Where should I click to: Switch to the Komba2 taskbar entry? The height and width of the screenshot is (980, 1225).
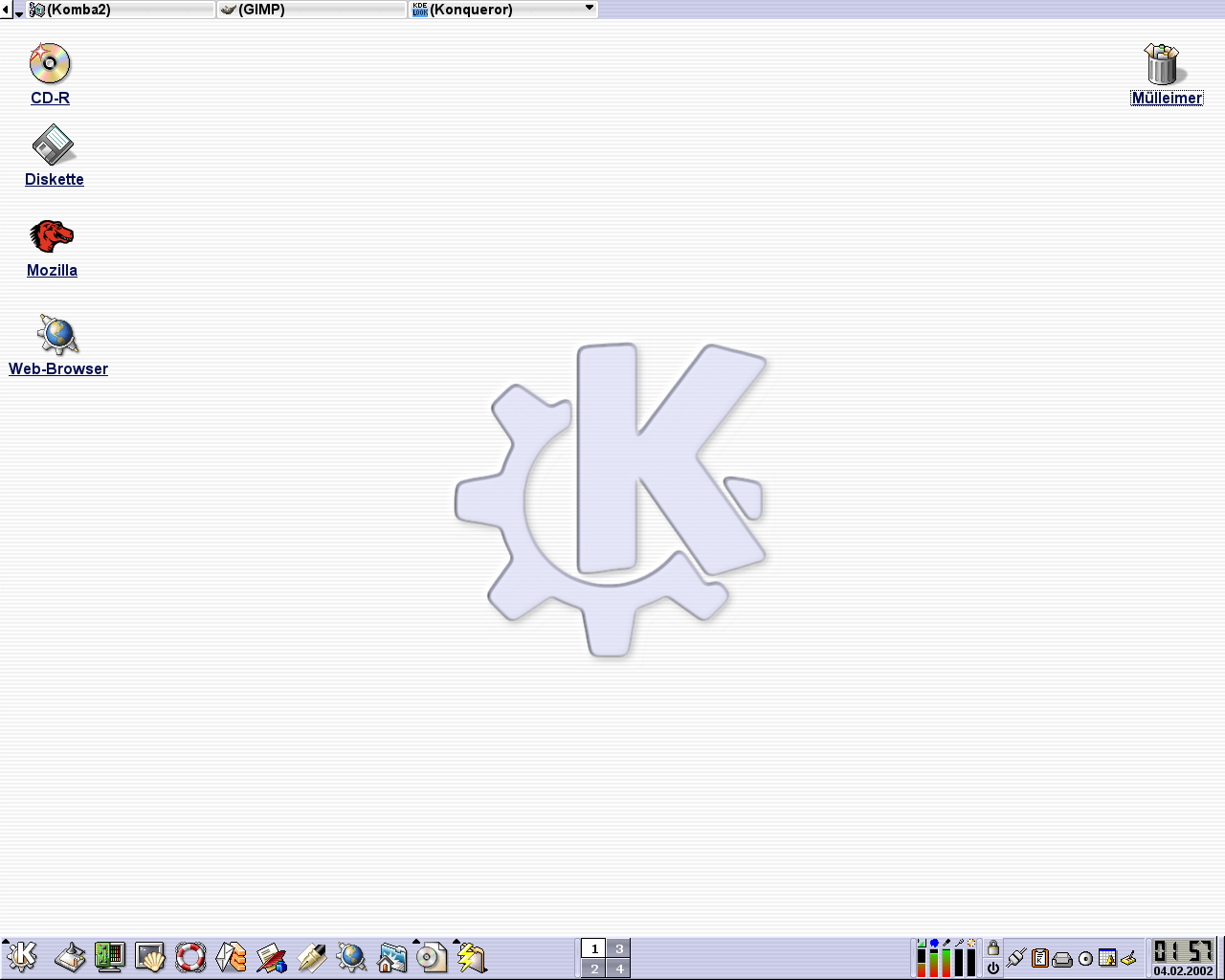(121, 10)
